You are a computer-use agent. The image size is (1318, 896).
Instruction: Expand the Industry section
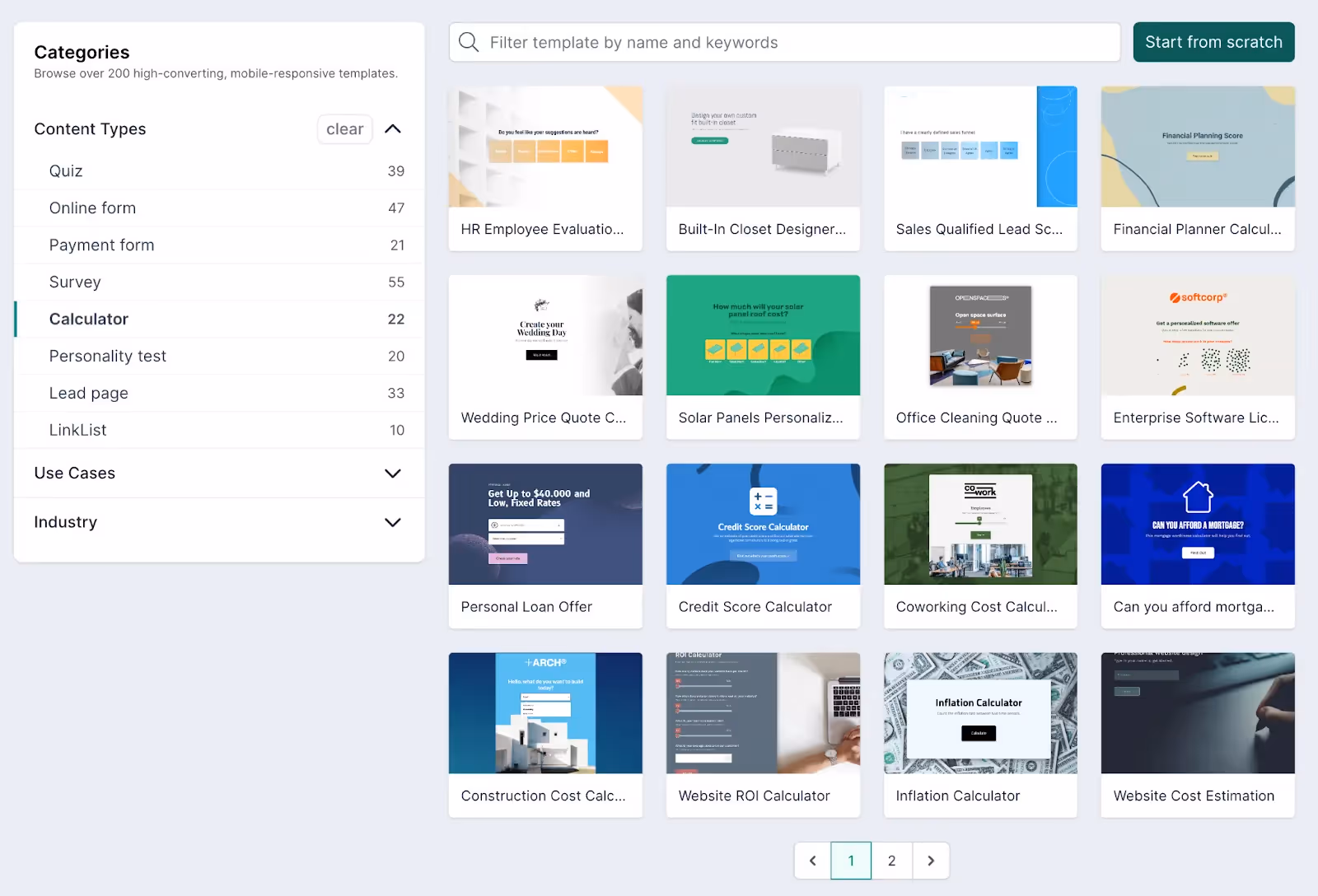(393, 522)
